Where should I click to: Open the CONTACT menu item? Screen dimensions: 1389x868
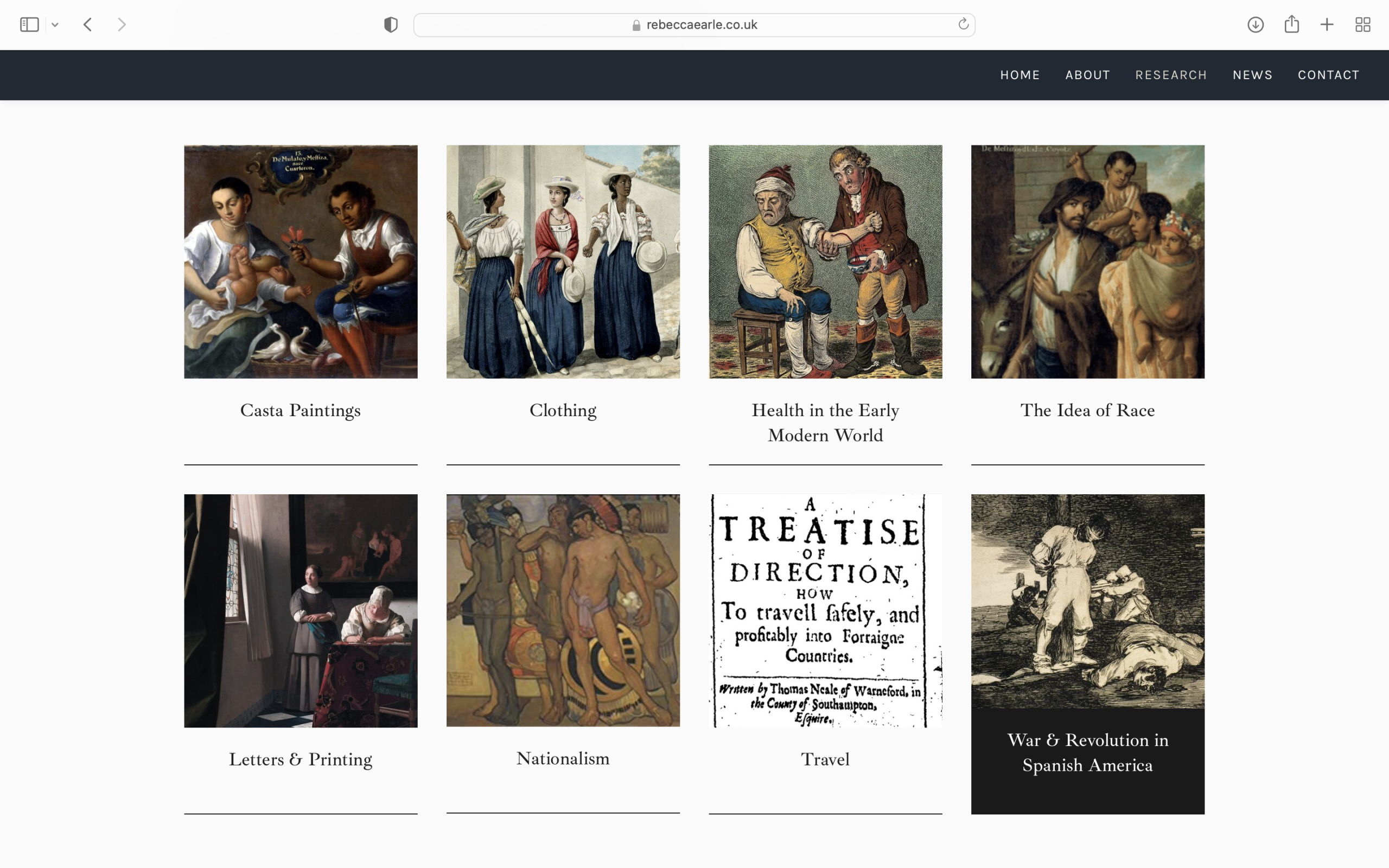click(1328, 75)
